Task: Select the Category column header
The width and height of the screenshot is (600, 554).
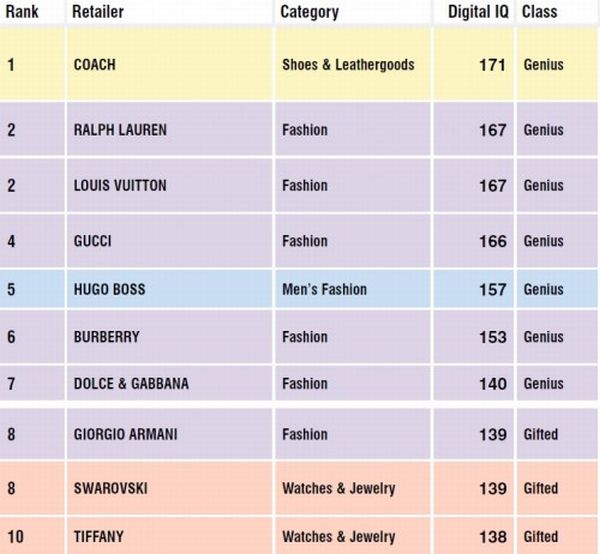Action: (309, 12)
